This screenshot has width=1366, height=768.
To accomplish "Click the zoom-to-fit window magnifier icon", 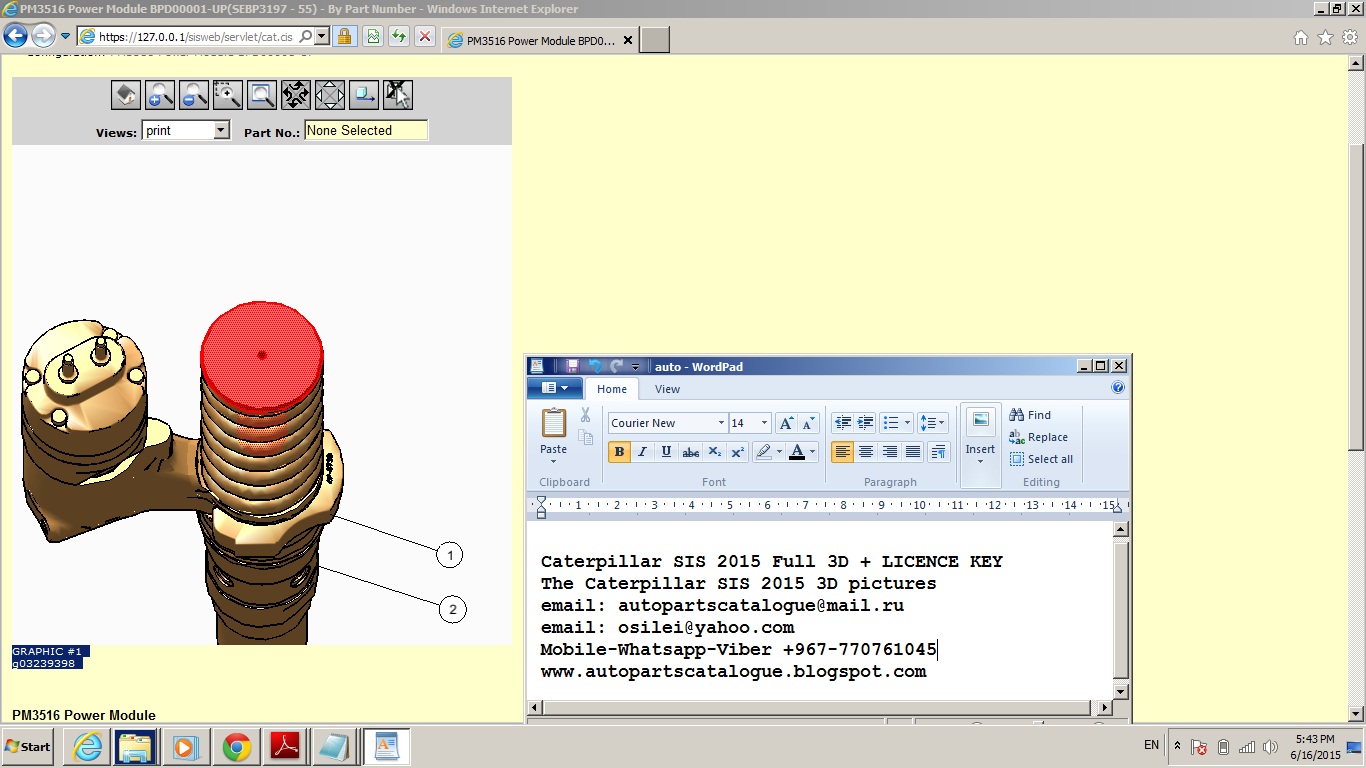I will [x=262, y=95].
